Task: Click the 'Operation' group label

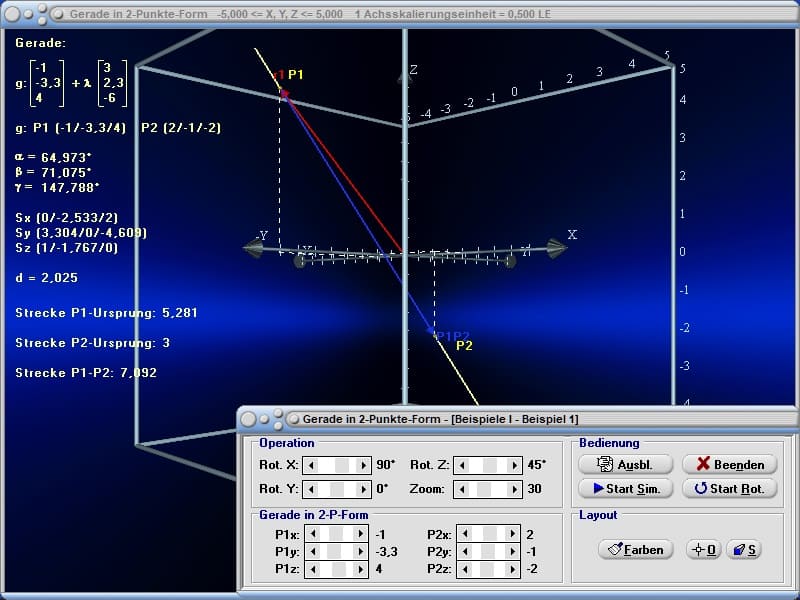Action: [x=287, y=443]
